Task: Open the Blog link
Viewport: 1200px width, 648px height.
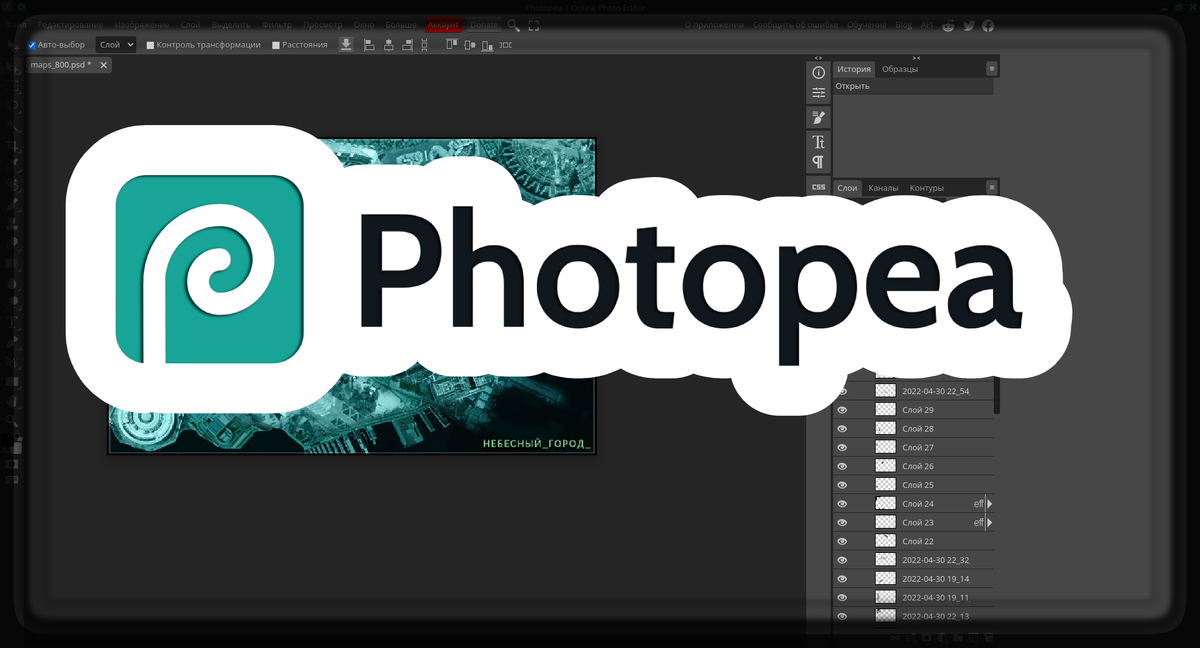Action: [904, 25]
